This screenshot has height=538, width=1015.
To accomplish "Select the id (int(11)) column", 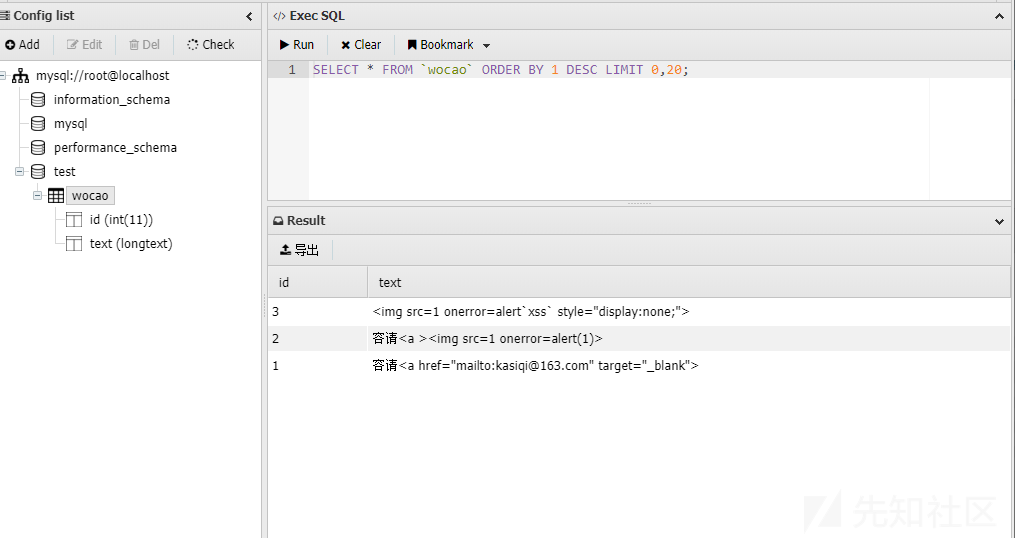I will coord(121,219).
